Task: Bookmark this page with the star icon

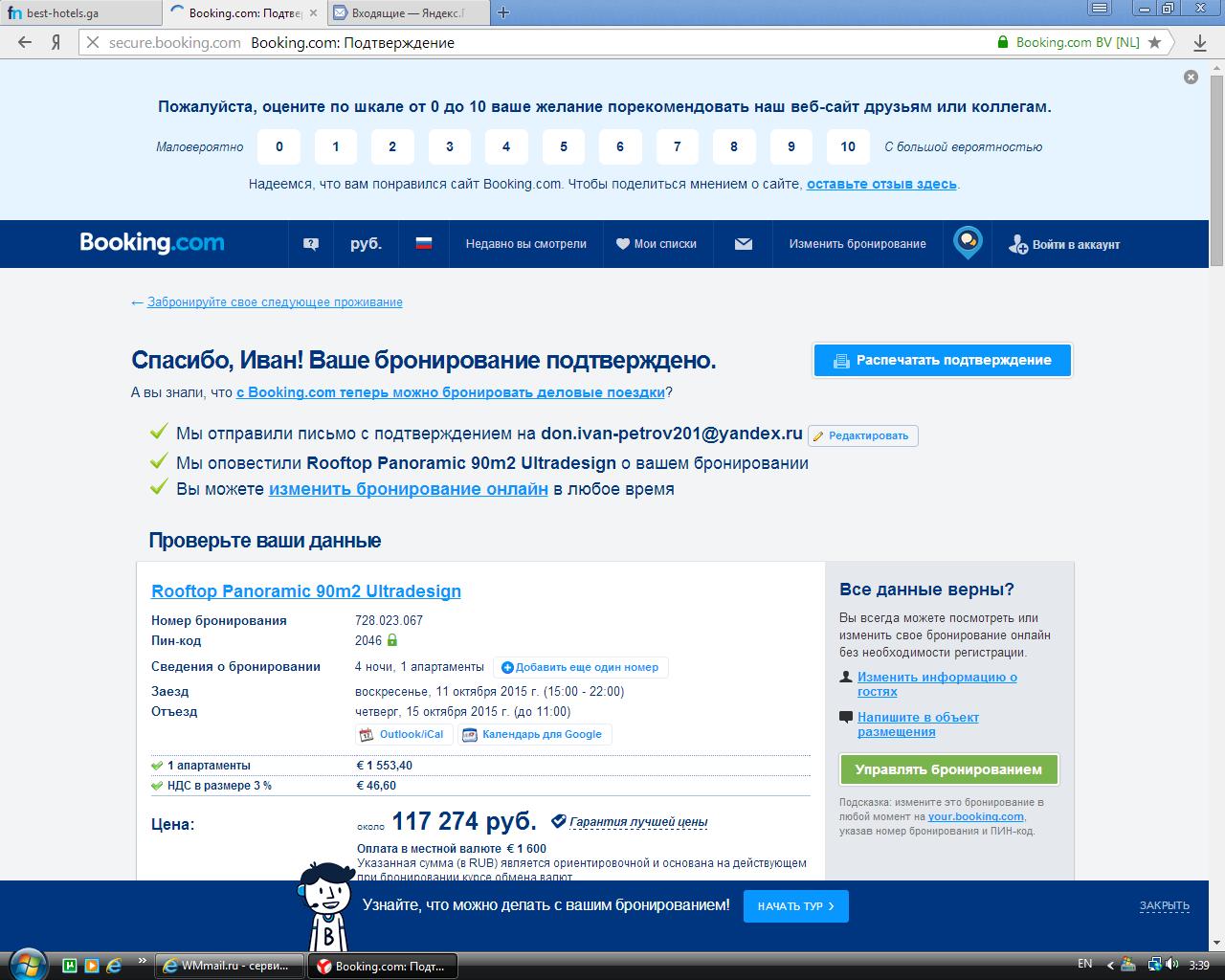Action: (1155, 42)
